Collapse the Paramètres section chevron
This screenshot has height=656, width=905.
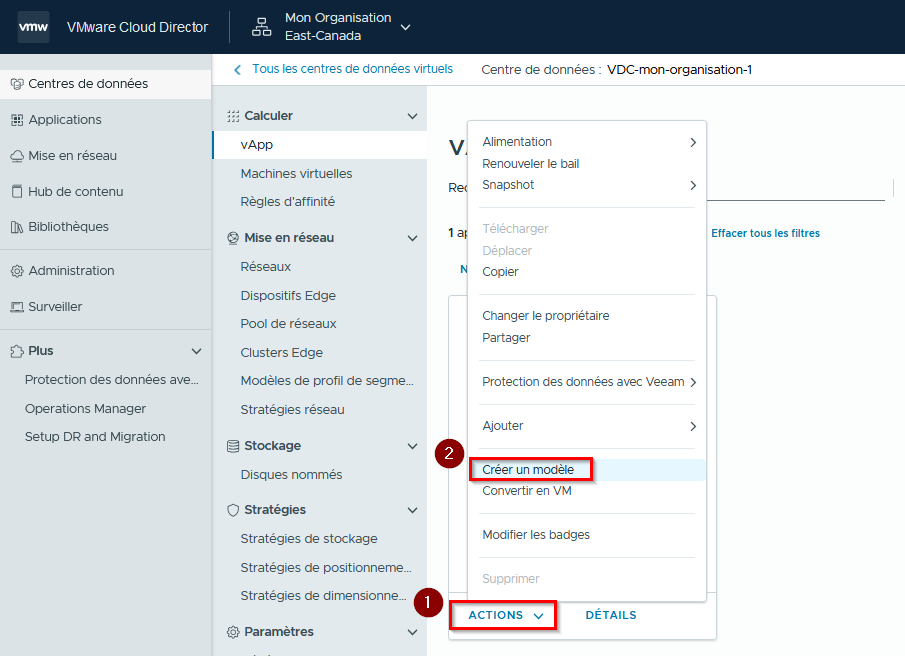(x=413, y=632)
